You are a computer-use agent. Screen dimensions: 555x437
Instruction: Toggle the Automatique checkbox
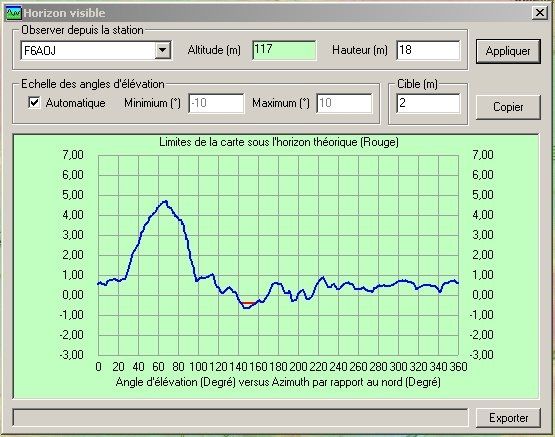coord(34,103)
